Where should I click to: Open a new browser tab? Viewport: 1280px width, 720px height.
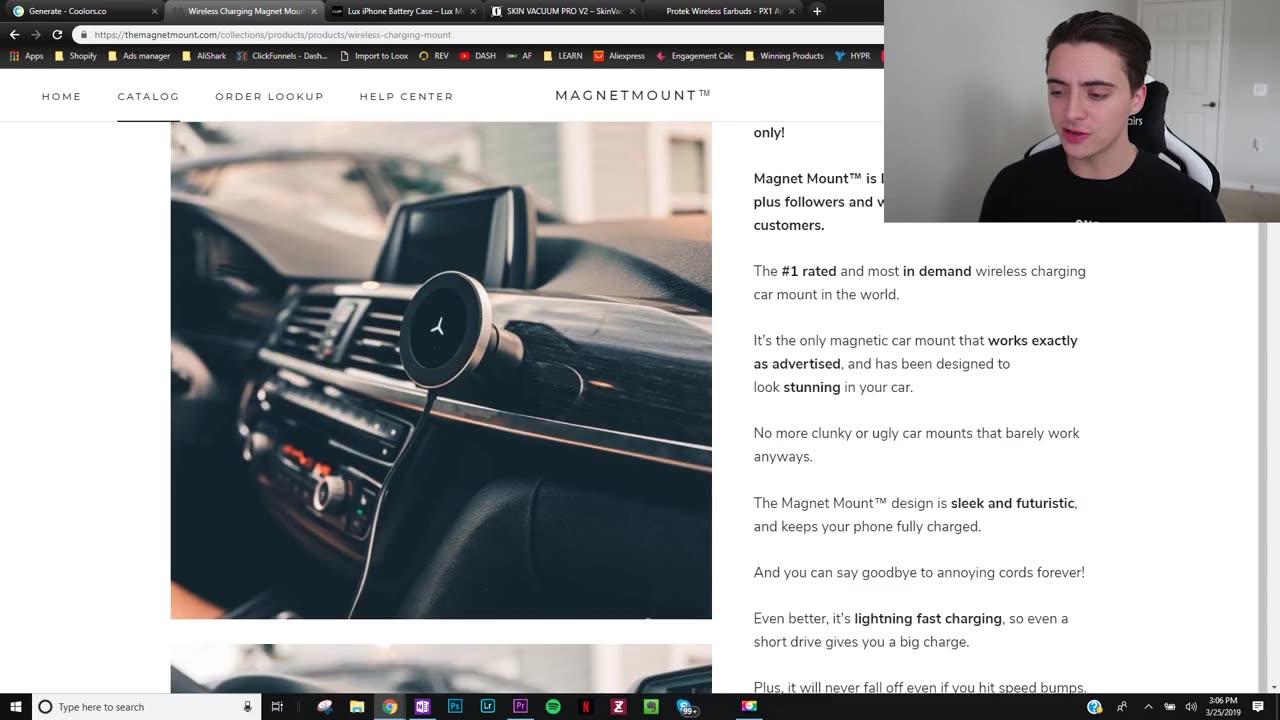pyautogui.click(x=817, y=11)
